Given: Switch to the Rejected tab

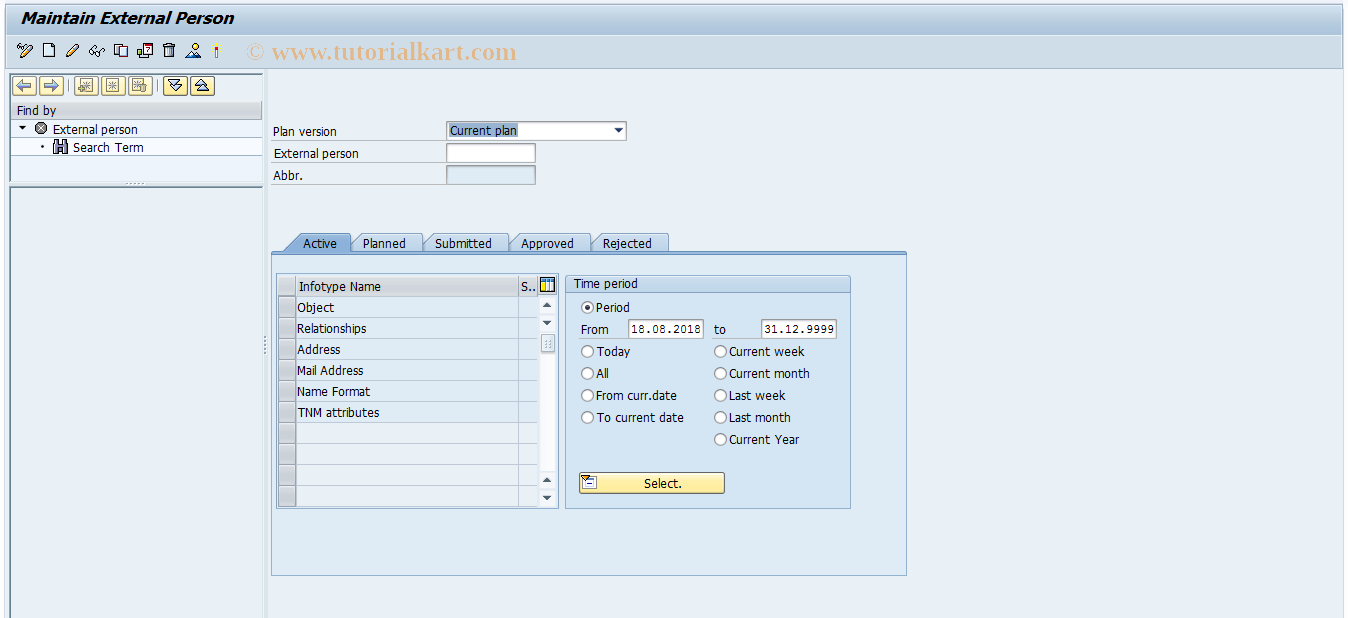Looking at the screenshot, I should click(627, 243).
